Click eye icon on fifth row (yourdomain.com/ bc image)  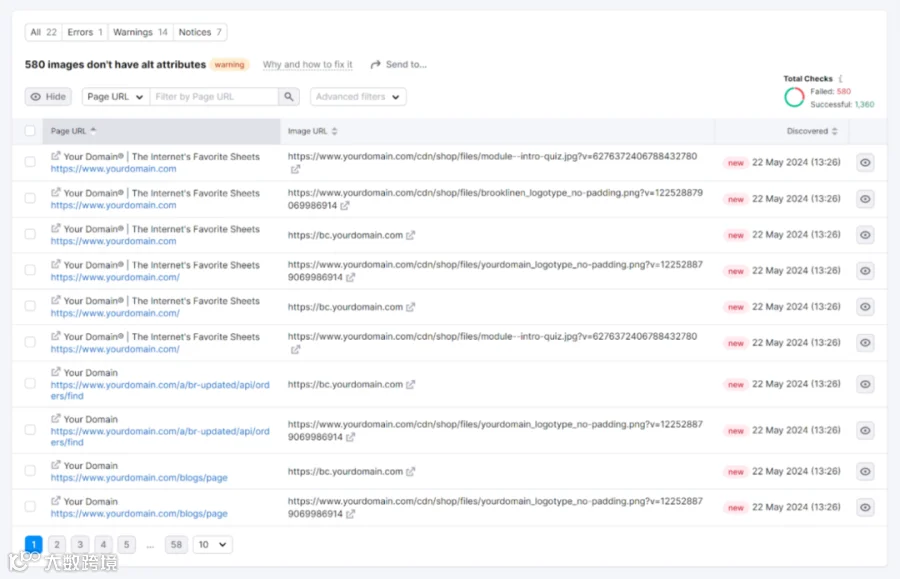[865, 306]
